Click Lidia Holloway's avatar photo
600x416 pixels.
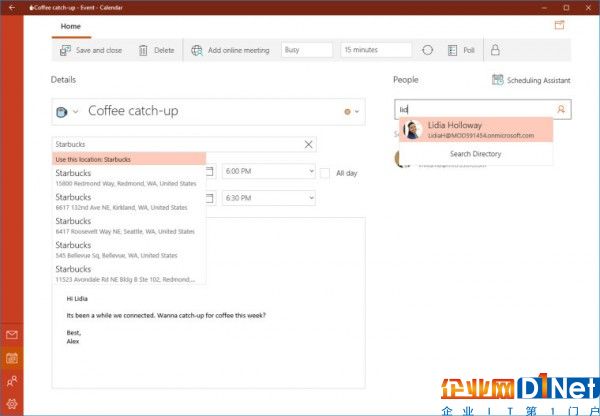[412, 130]
